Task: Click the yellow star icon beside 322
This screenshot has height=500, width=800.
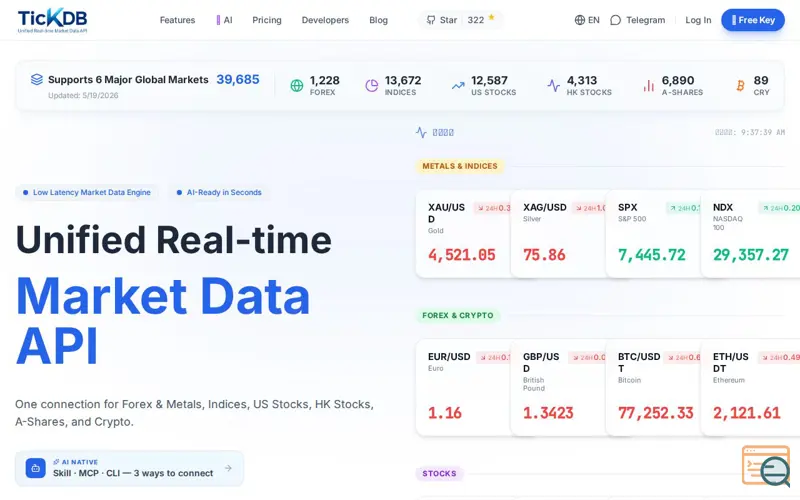Action: pos(491,17)
